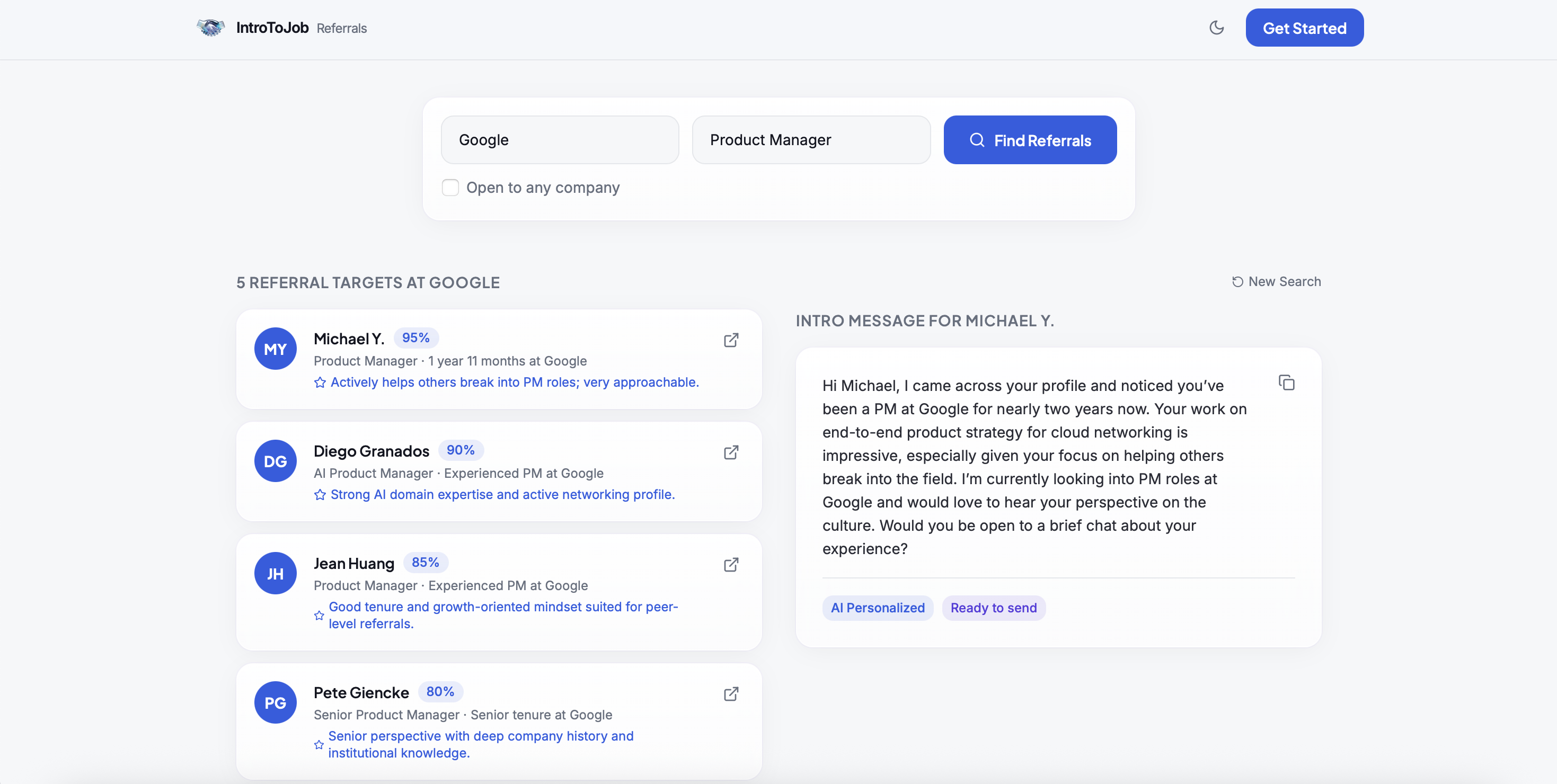Screen dimensions: 1557x784
Task: Click the JH avatar circle
Action: 275,573
